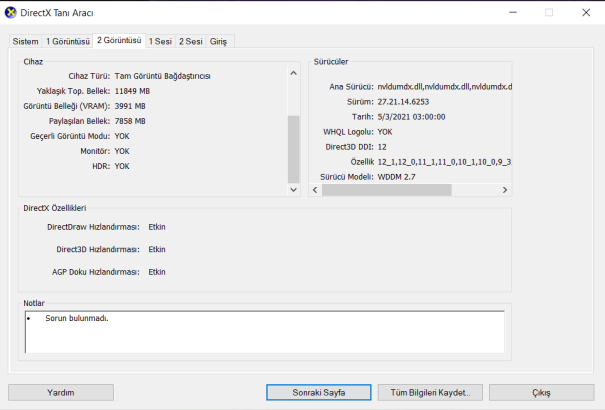Select the '3991 MB' VRAM value
The image size is (605, 410).
(130, 106)
